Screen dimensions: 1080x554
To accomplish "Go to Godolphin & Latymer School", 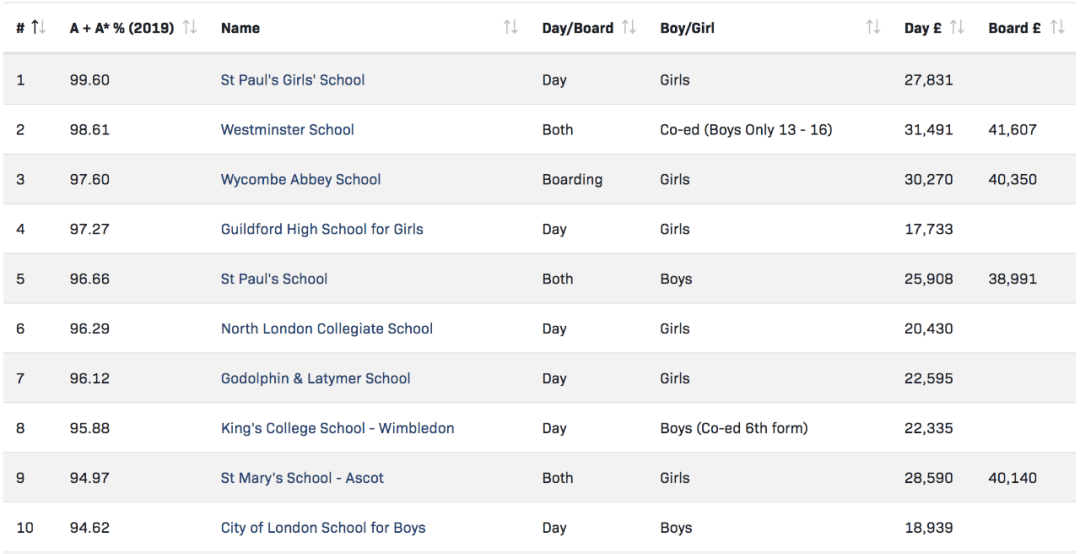I will (x=315, y=378).
